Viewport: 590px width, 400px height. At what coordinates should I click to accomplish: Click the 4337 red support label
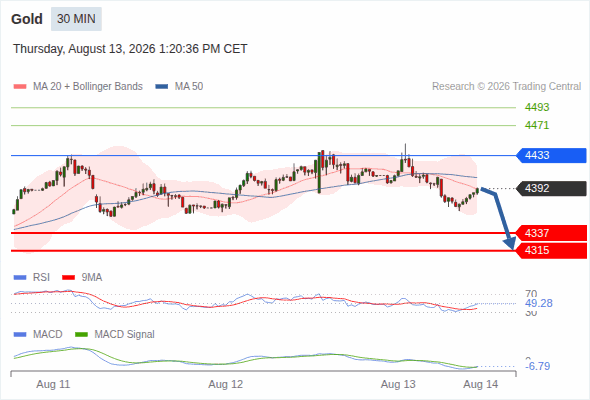click(551, 233)
